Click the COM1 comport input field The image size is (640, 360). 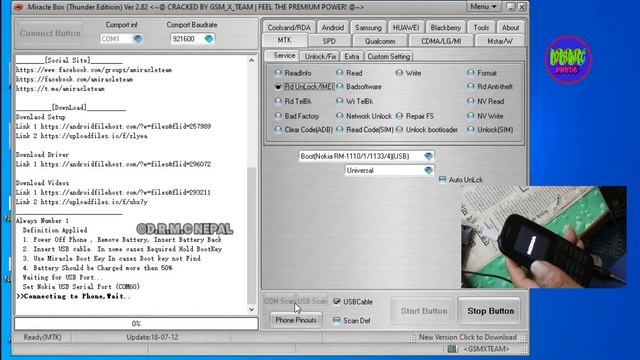(116, 39)
